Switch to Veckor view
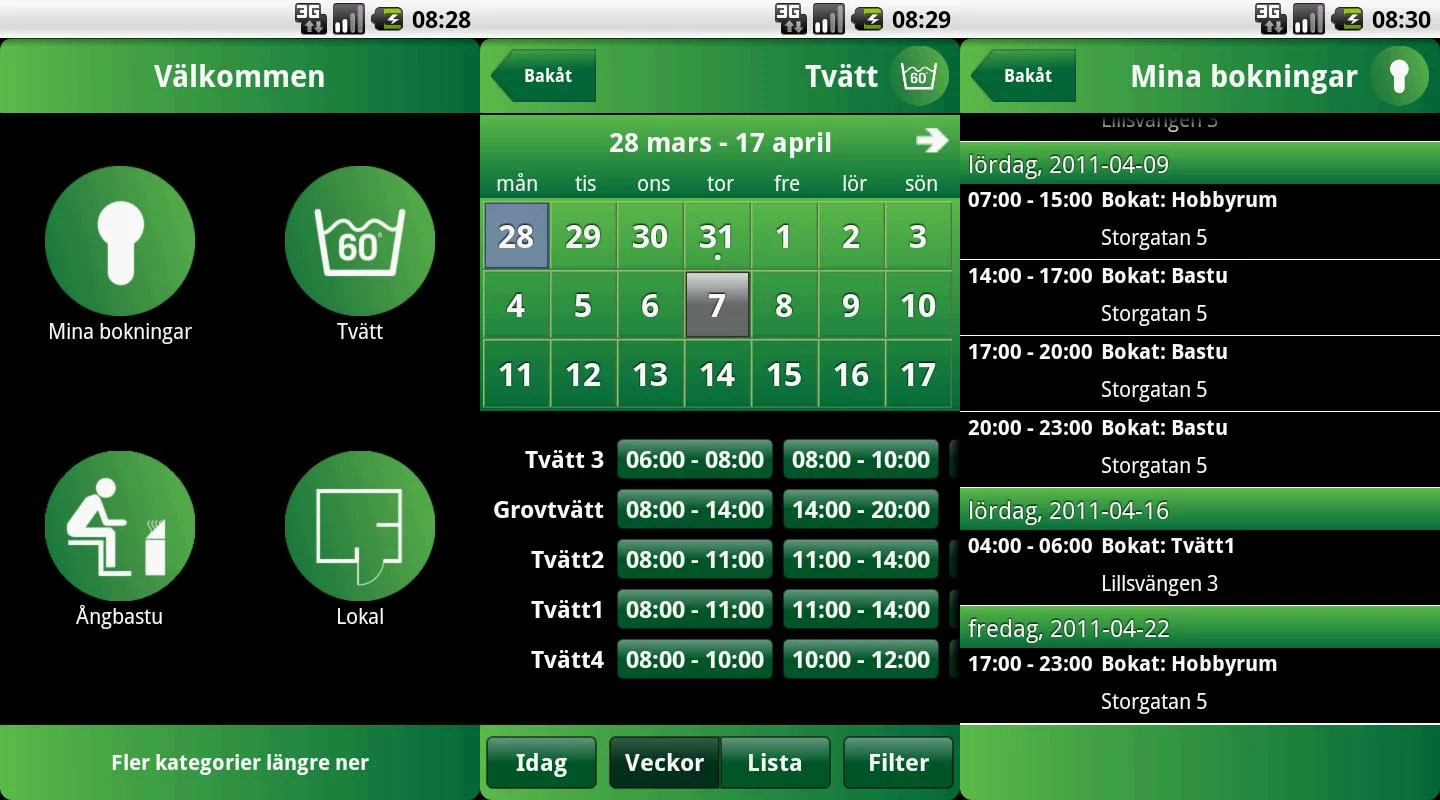Viewport: 1440px width, 800px height. click(x=664, y=763)
